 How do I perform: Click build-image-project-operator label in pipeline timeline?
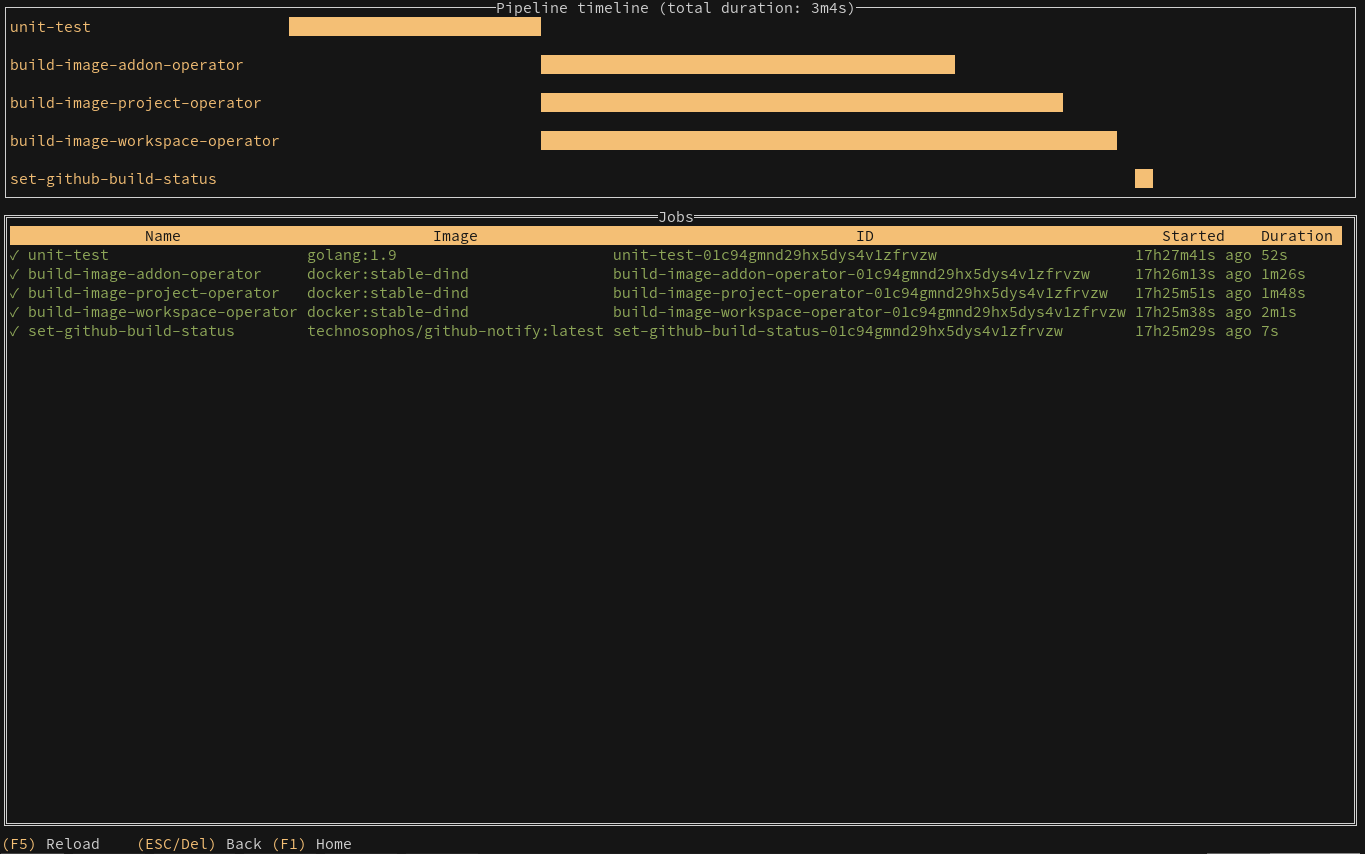[135, 103]
